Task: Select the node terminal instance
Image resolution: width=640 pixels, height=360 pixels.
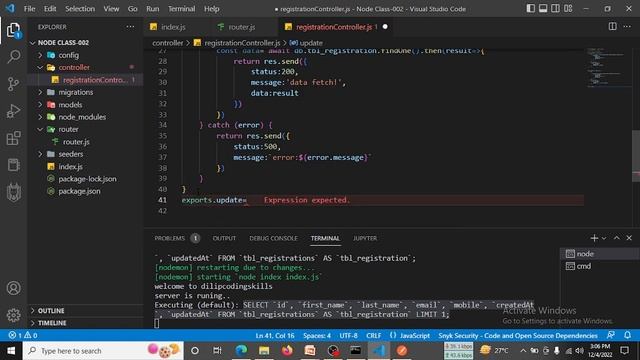Action: click(600, 254)
